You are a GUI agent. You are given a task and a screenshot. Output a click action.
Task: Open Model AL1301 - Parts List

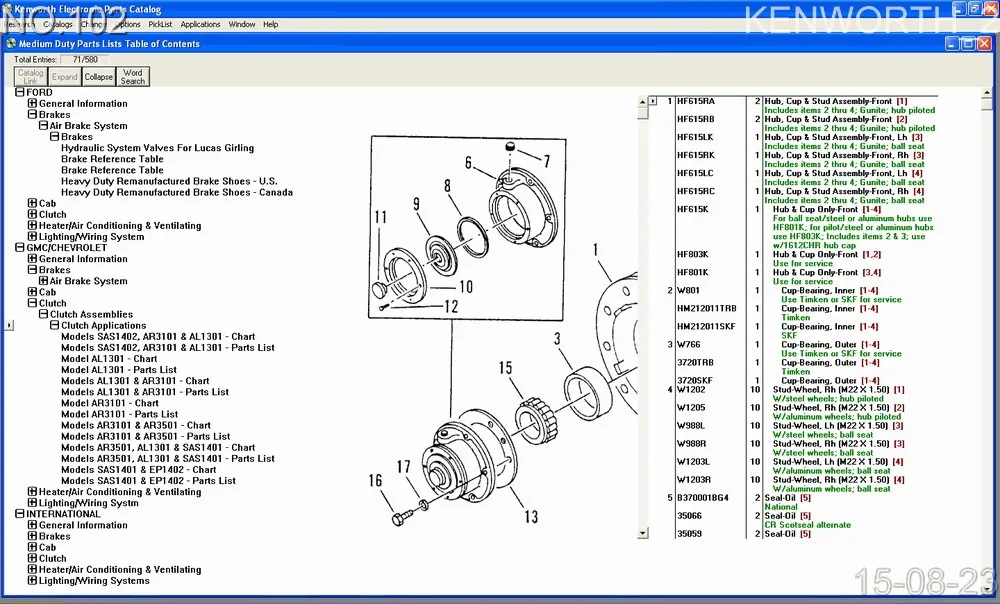click(119, 369)
